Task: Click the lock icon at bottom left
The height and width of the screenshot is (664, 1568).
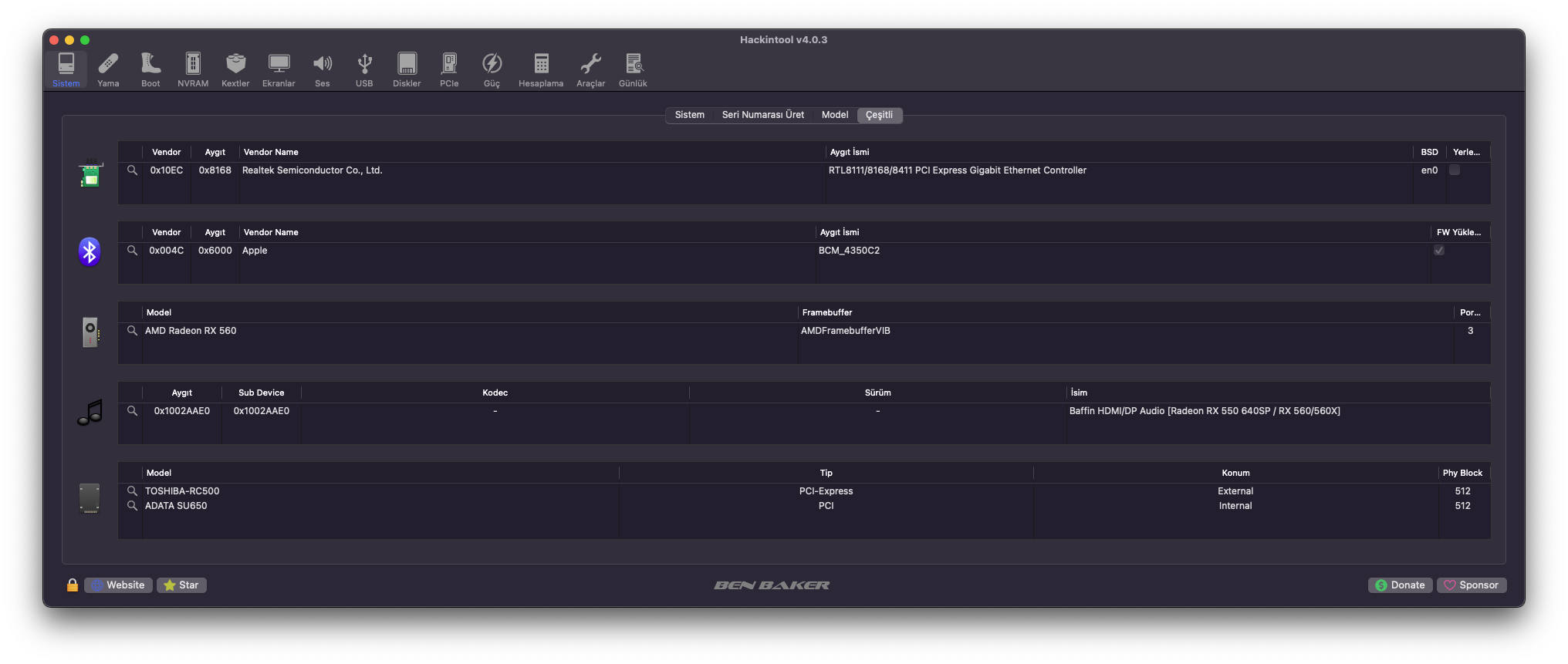Action: click(x=73, y=585)
